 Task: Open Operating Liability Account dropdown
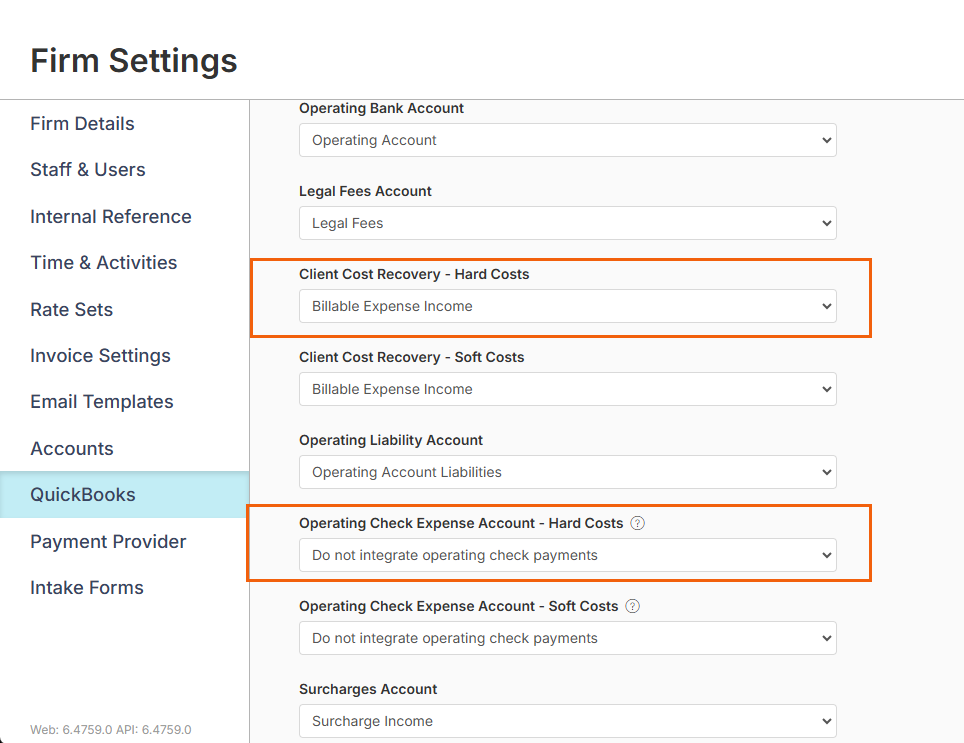coord(567,472)
